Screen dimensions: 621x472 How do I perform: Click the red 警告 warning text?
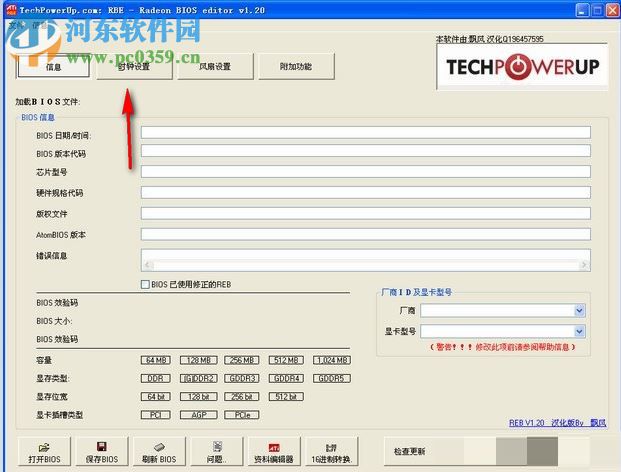[502, 347]
